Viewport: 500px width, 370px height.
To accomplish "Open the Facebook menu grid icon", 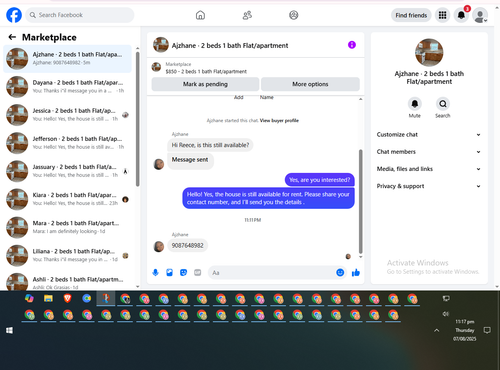I will pos(442,15).
